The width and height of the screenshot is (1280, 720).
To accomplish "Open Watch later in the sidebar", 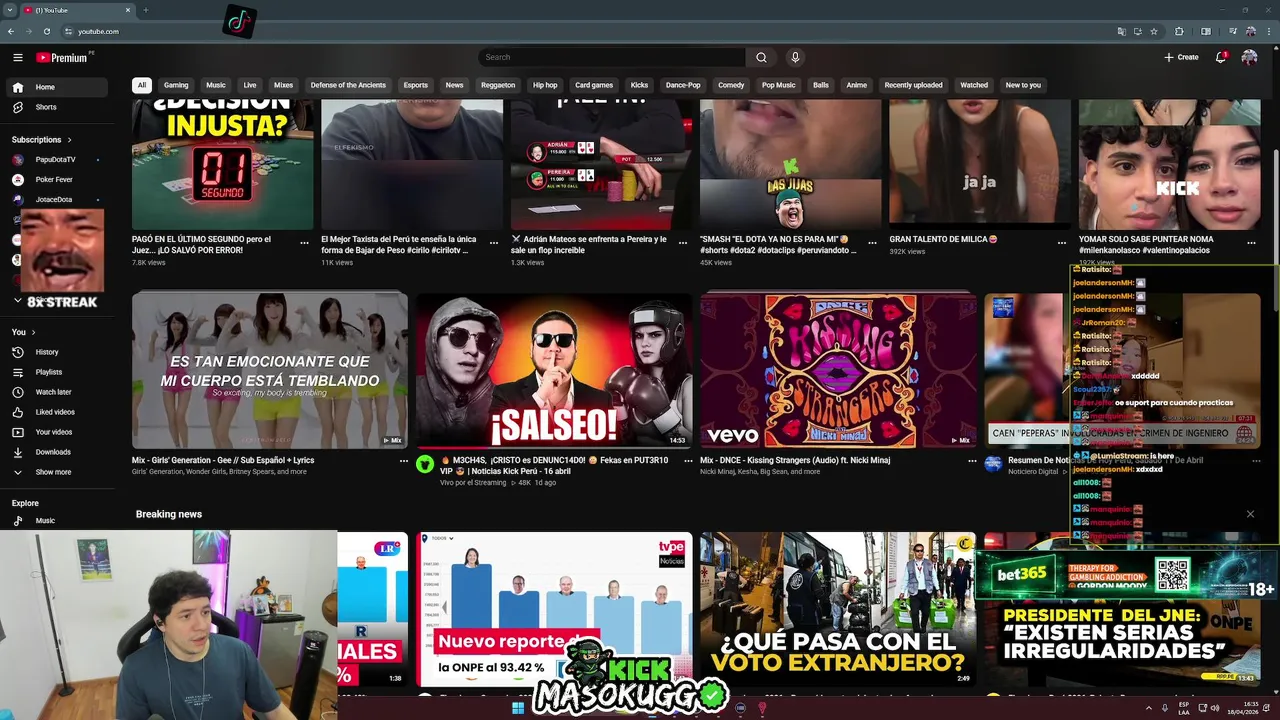I will click(x=55, y=392).
